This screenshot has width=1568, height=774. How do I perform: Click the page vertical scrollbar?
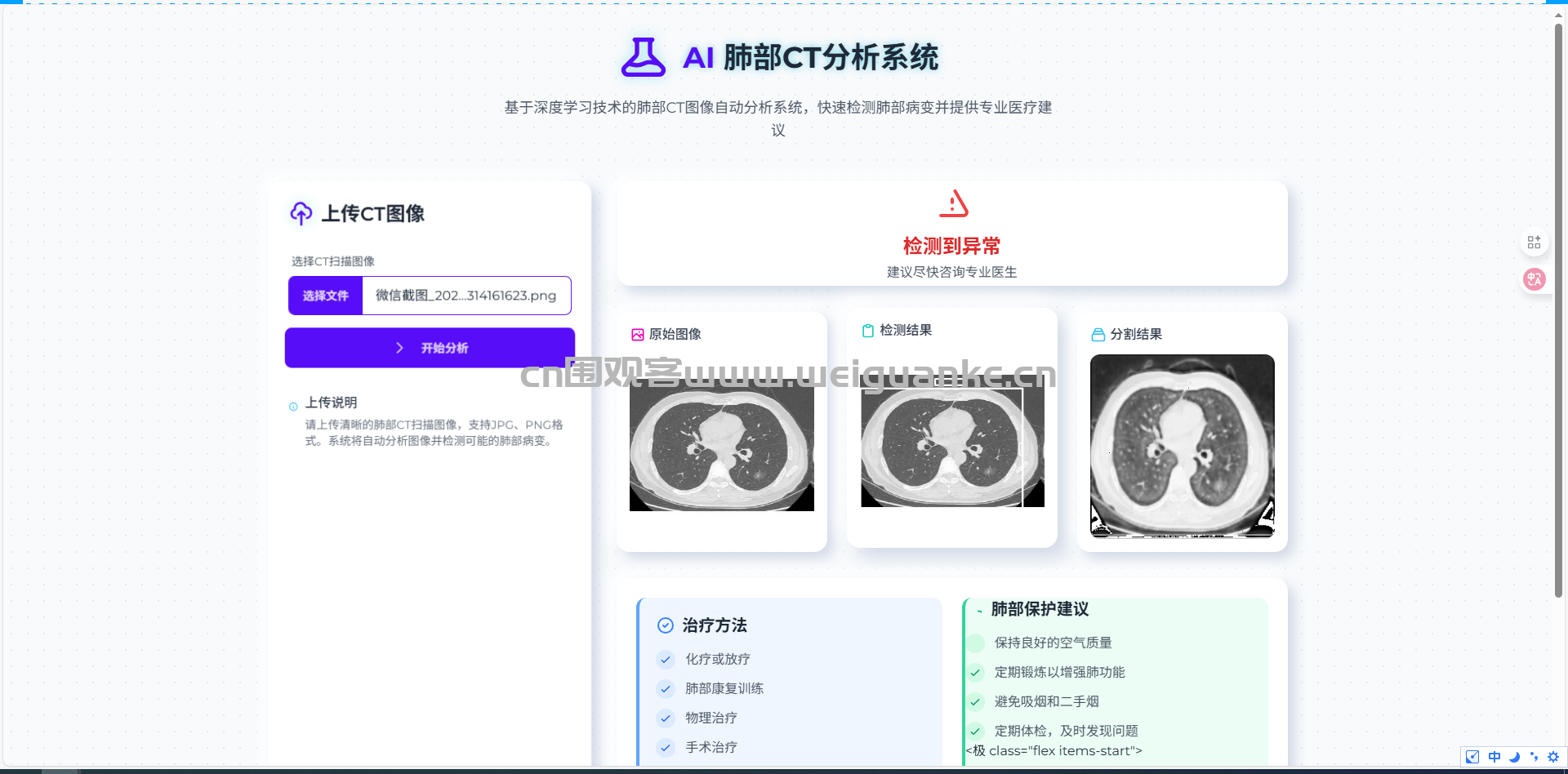click(1558, 310)
